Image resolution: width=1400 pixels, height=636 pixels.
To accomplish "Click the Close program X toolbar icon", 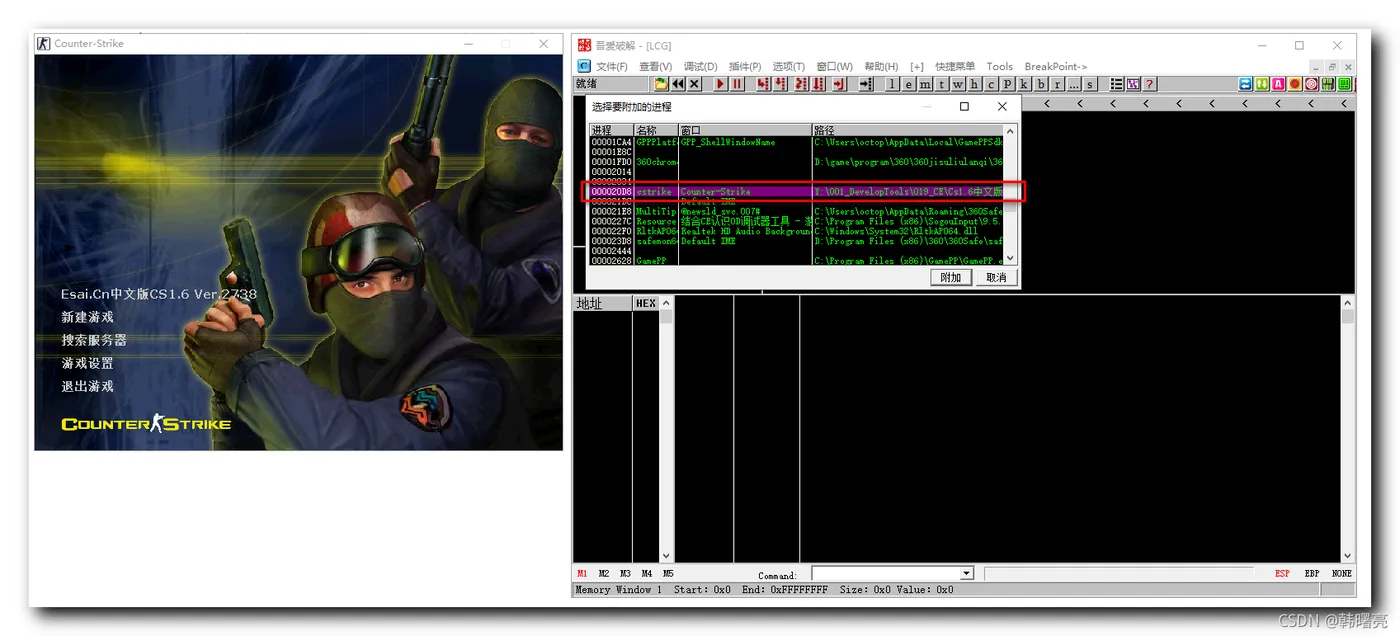I will pos(694,84).
